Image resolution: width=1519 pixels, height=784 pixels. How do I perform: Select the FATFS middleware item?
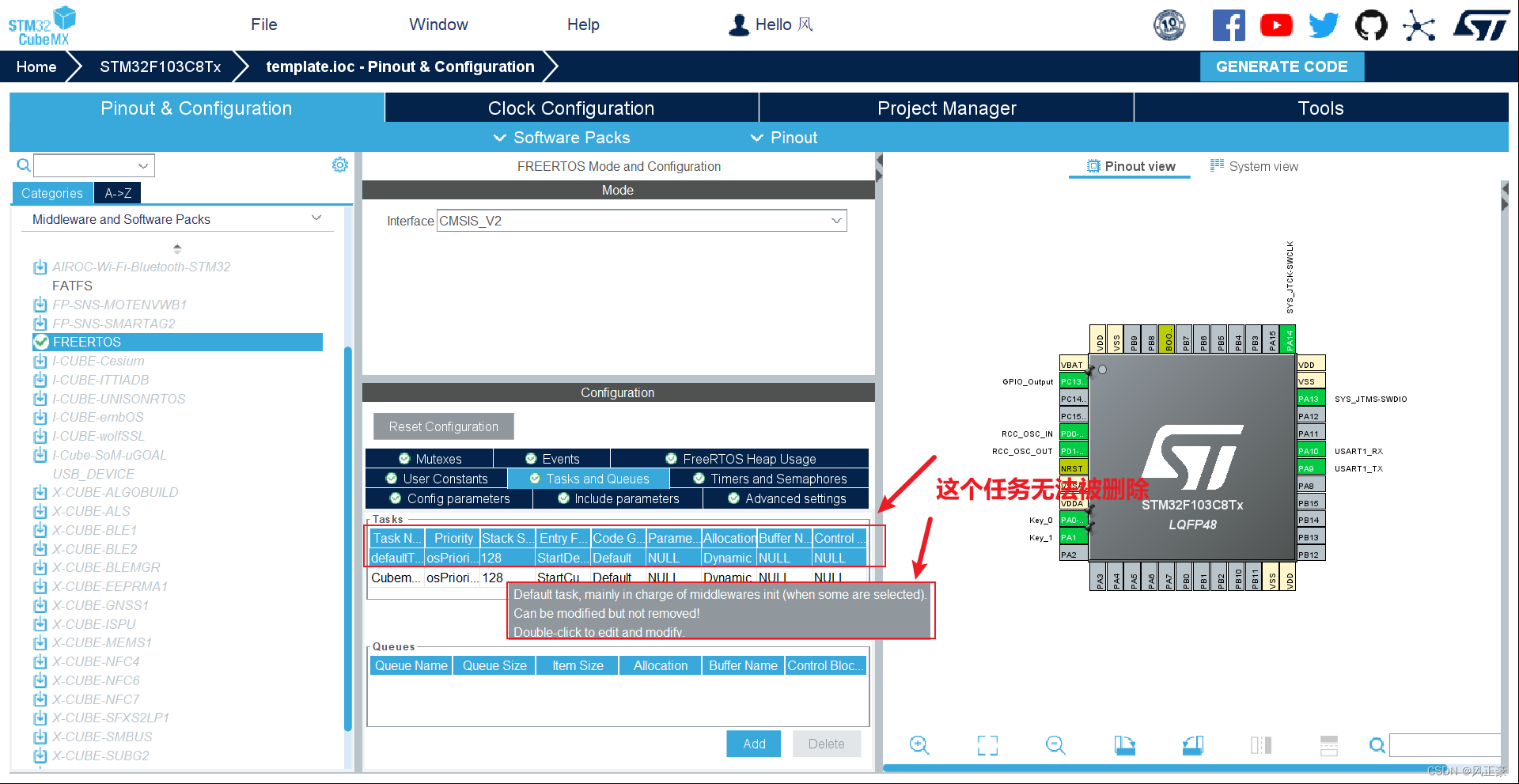72,286
